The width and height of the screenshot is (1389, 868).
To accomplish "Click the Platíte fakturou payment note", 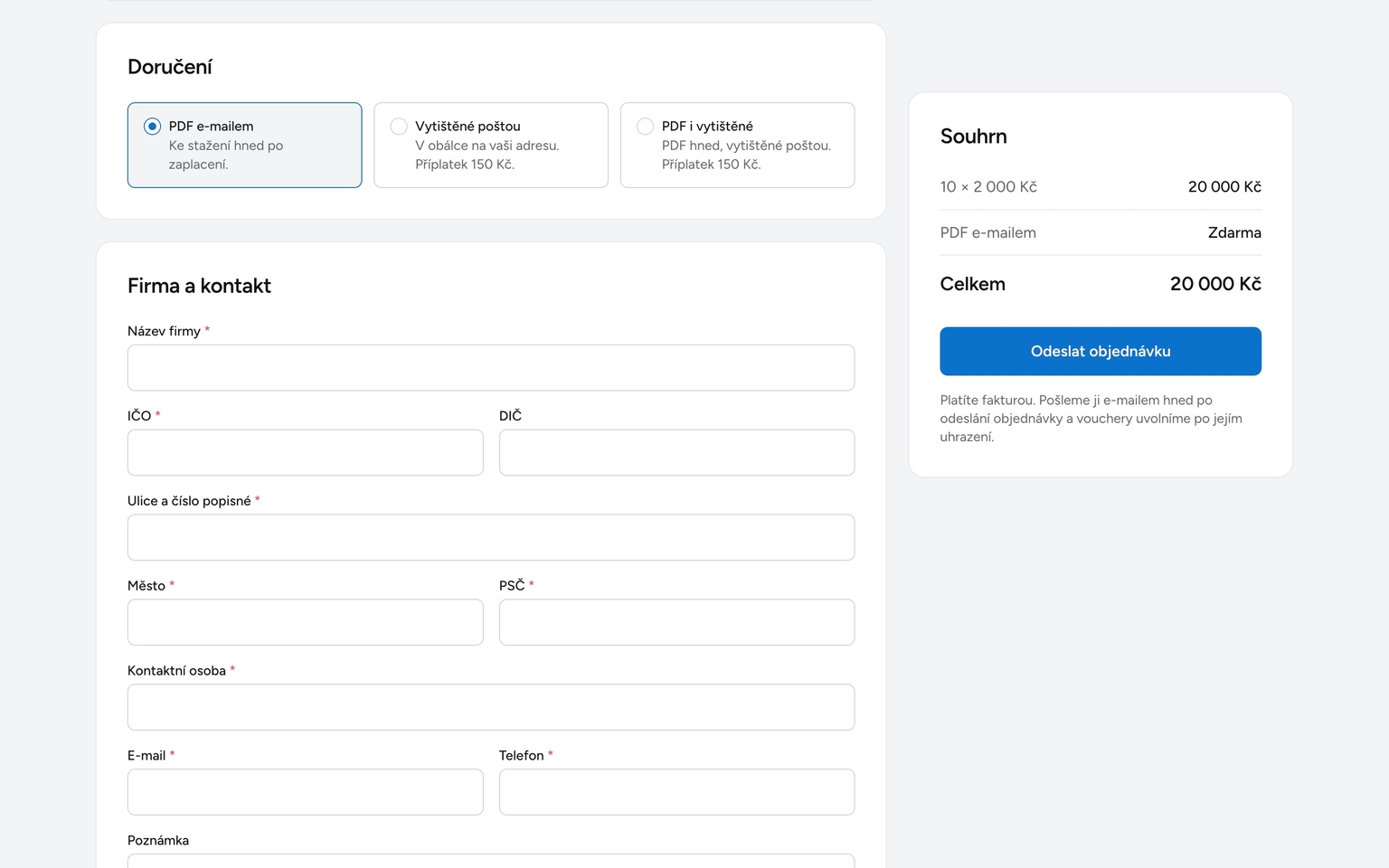I will [x=1091, y=419].
